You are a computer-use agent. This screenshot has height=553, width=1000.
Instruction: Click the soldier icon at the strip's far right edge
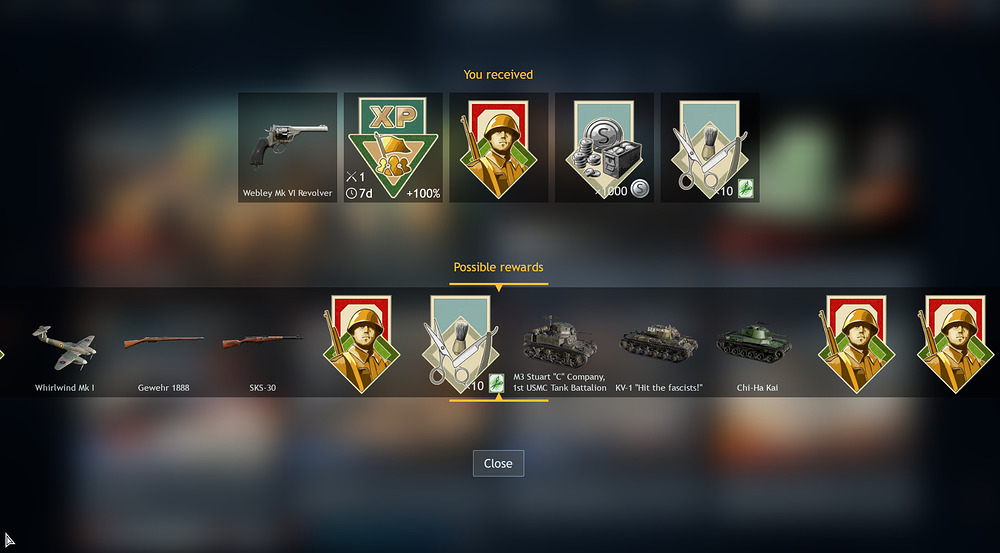(955, 343)
